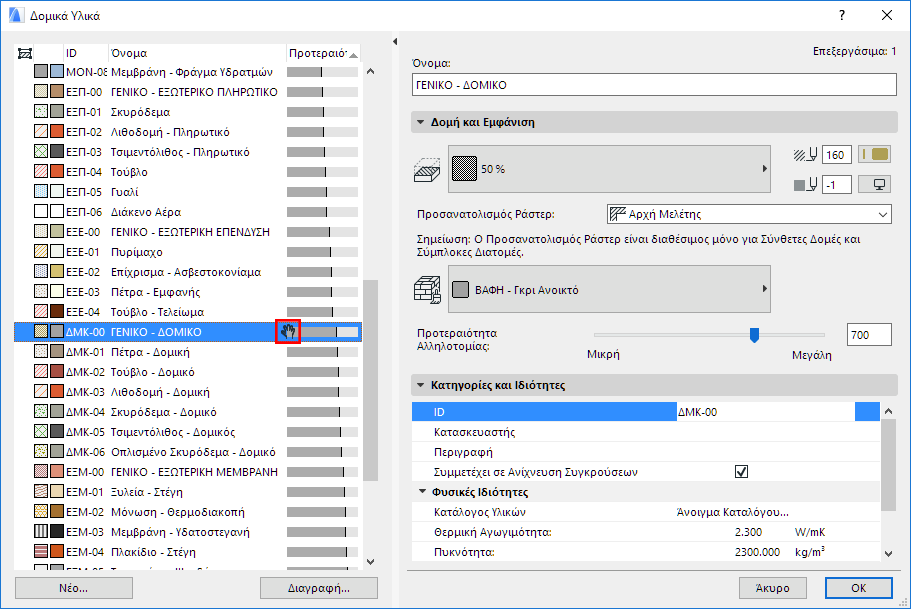Viewport: 911px width, 609px height.
Task: Click the fill icon of ΜΟΝ-08 Μεμβράνη - Φράγμα Υδρατμών
Action: [x=41, y=72]
